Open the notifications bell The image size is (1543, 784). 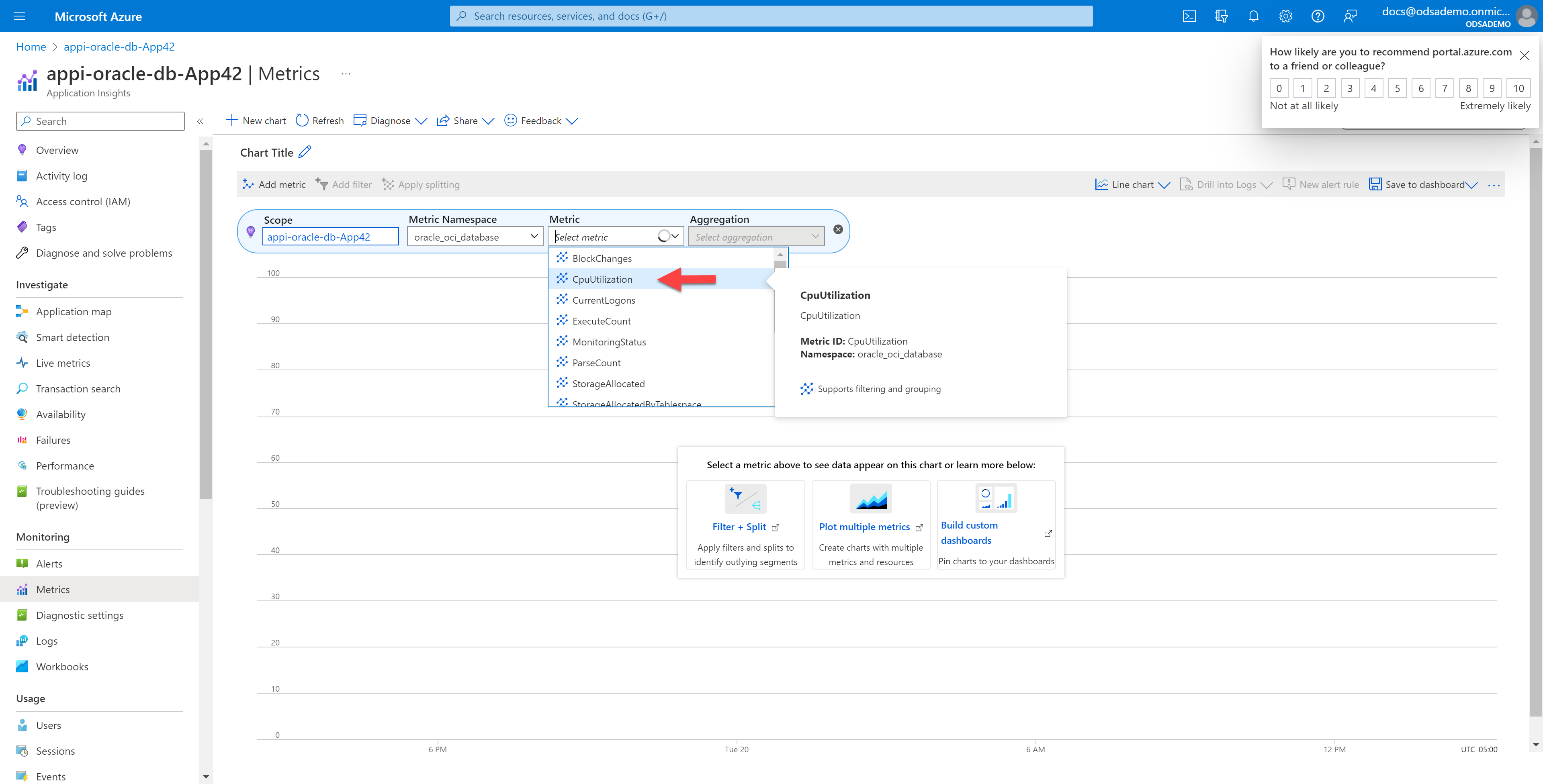pyautogui.click(x=1253, y=16)
